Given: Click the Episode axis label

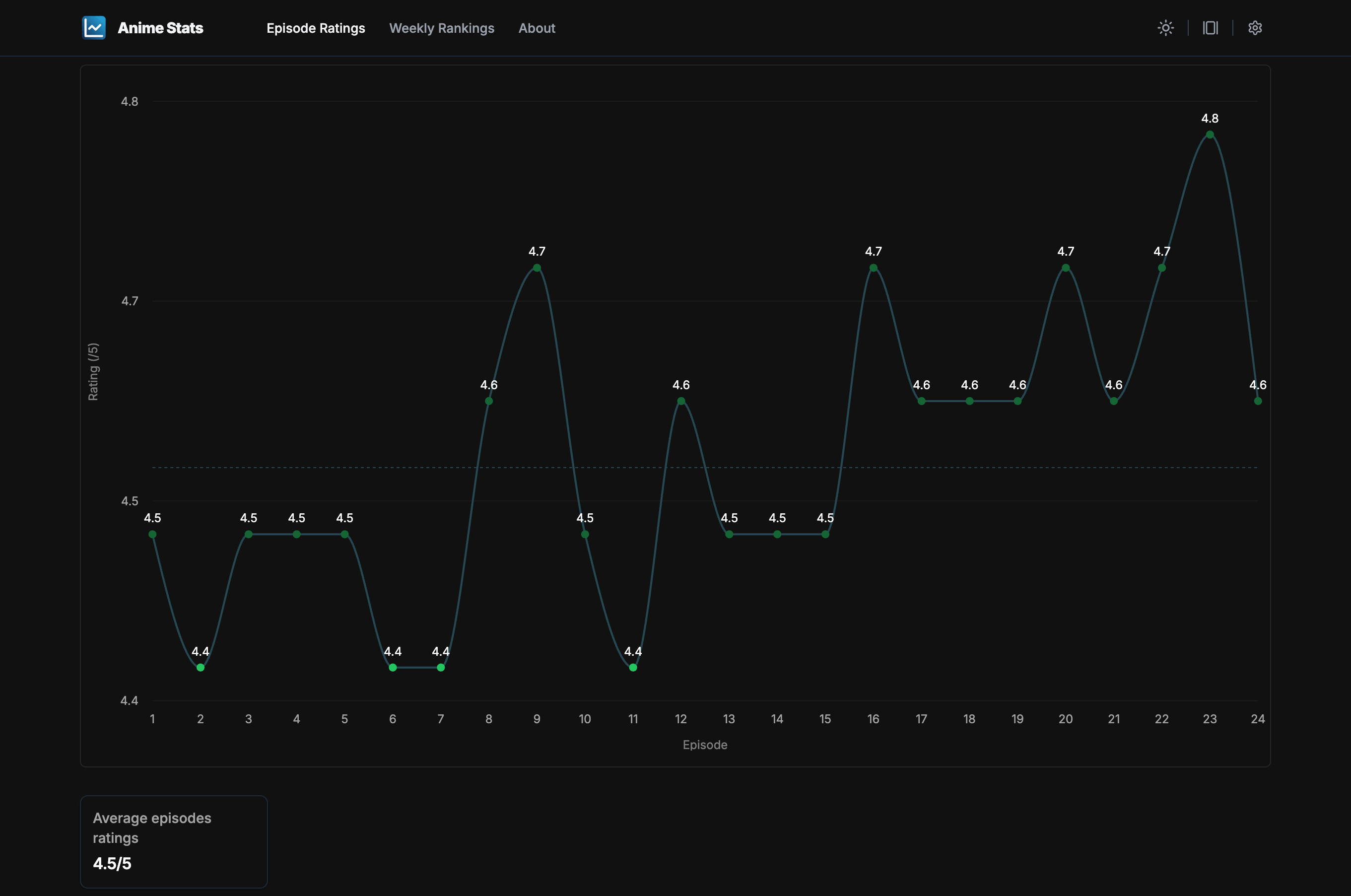Looking at the screenshot, I should [x=704, y=745].
